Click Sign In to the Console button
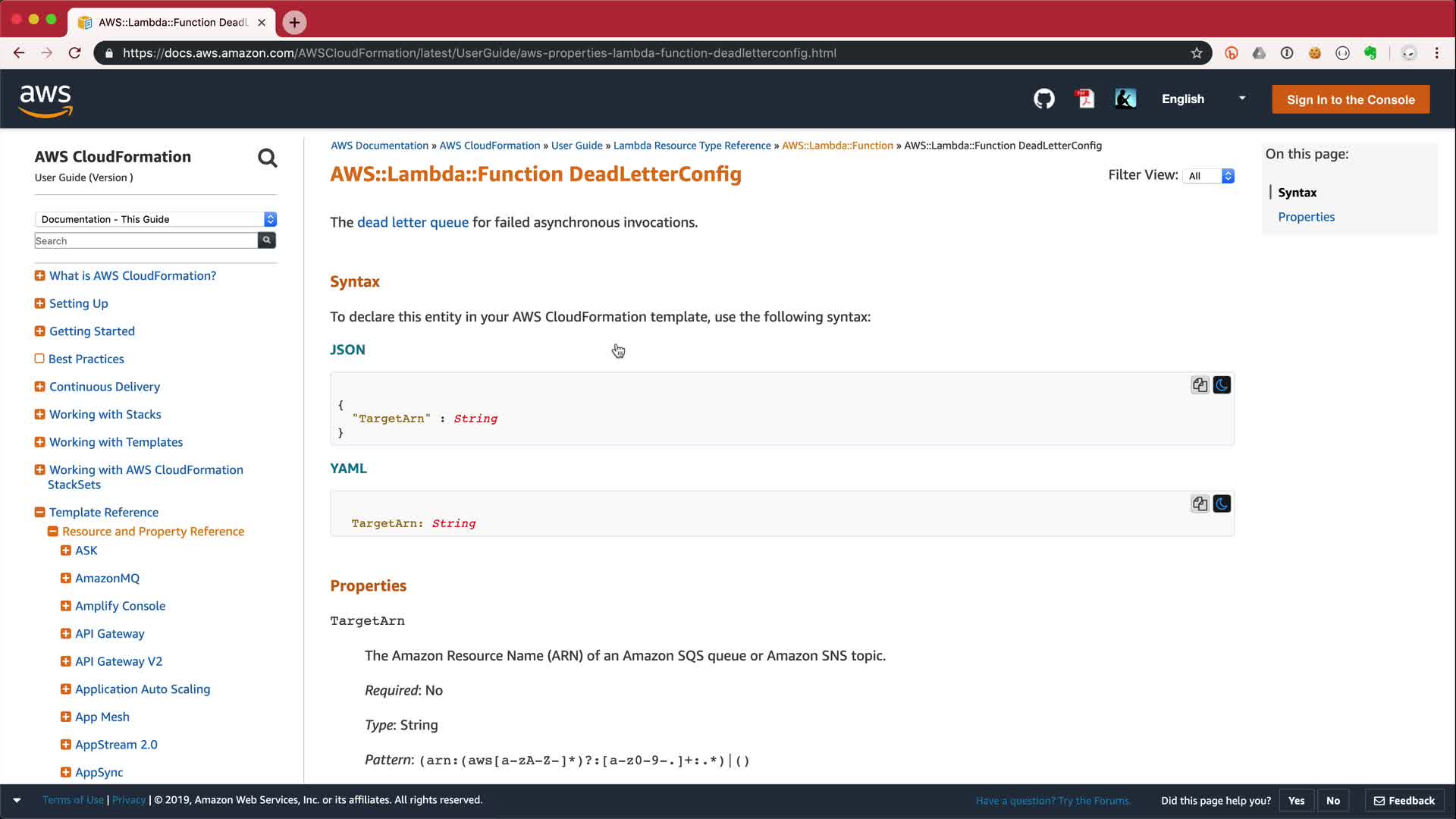The width and height of the screenshot is (1456, 819). pos(1350,99)
